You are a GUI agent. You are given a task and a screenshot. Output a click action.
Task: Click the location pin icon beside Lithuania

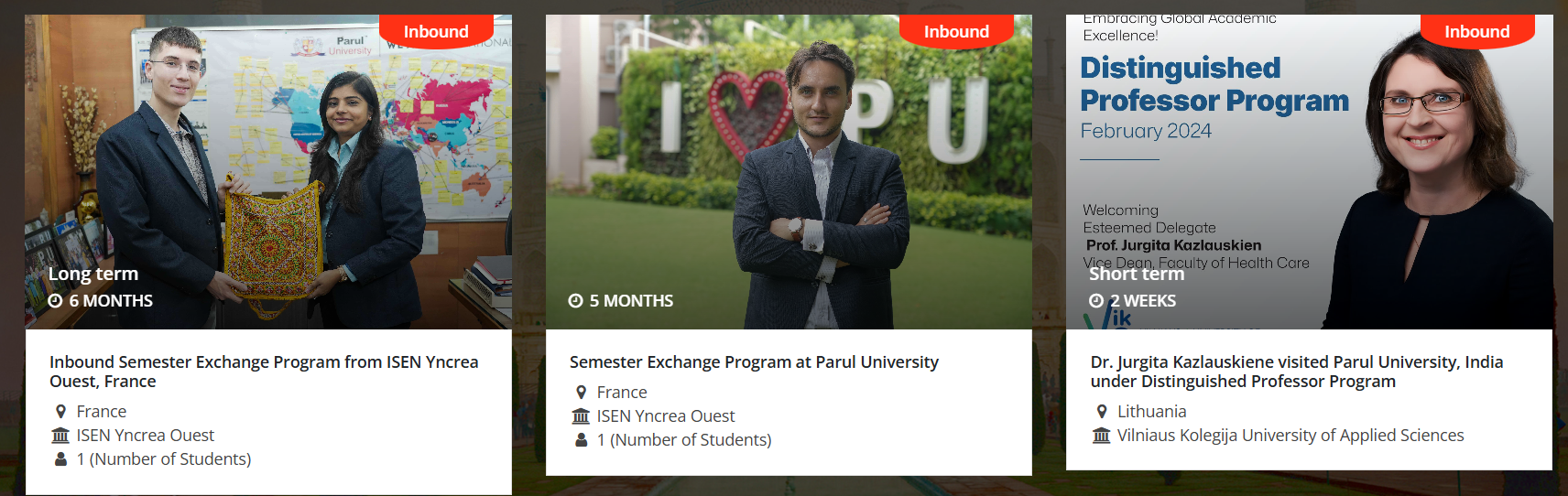point(1102,412)
